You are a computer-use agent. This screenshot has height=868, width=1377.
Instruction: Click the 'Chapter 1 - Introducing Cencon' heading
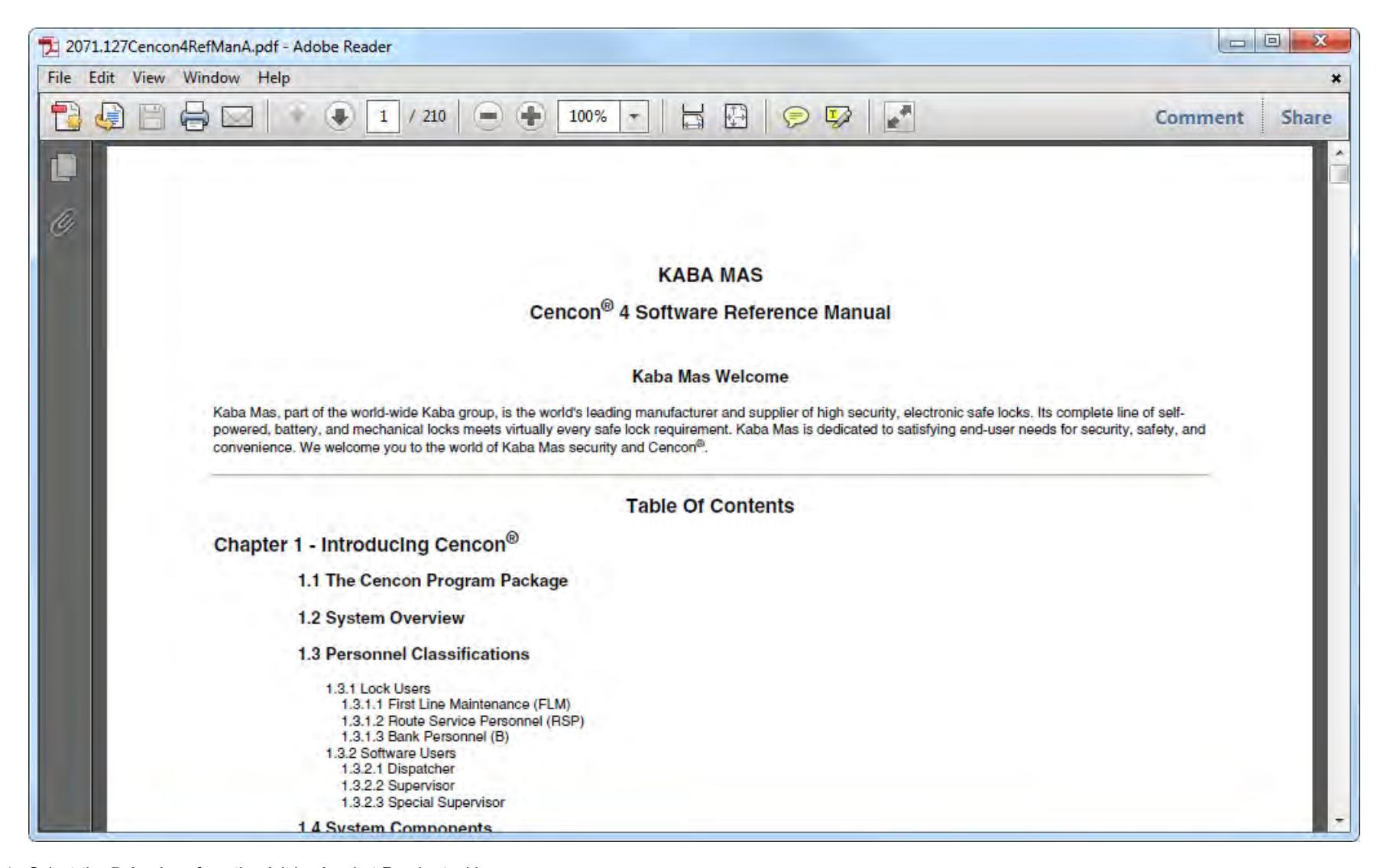[x=366, y=543]
